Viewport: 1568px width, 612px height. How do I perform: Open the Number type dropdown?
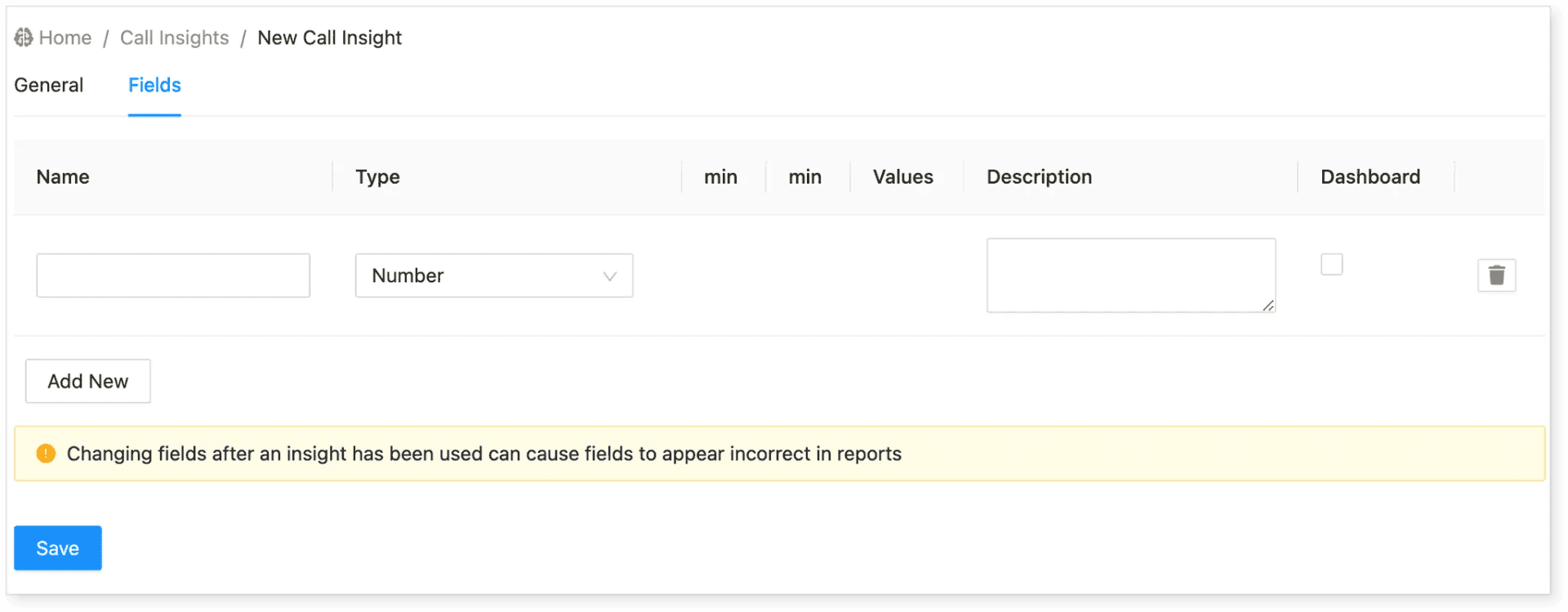493,276
